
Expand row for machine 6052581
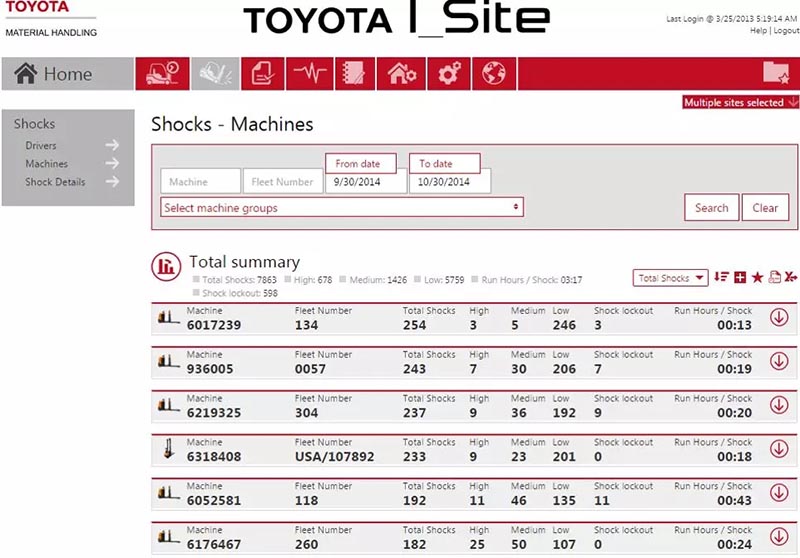[779, 493]
